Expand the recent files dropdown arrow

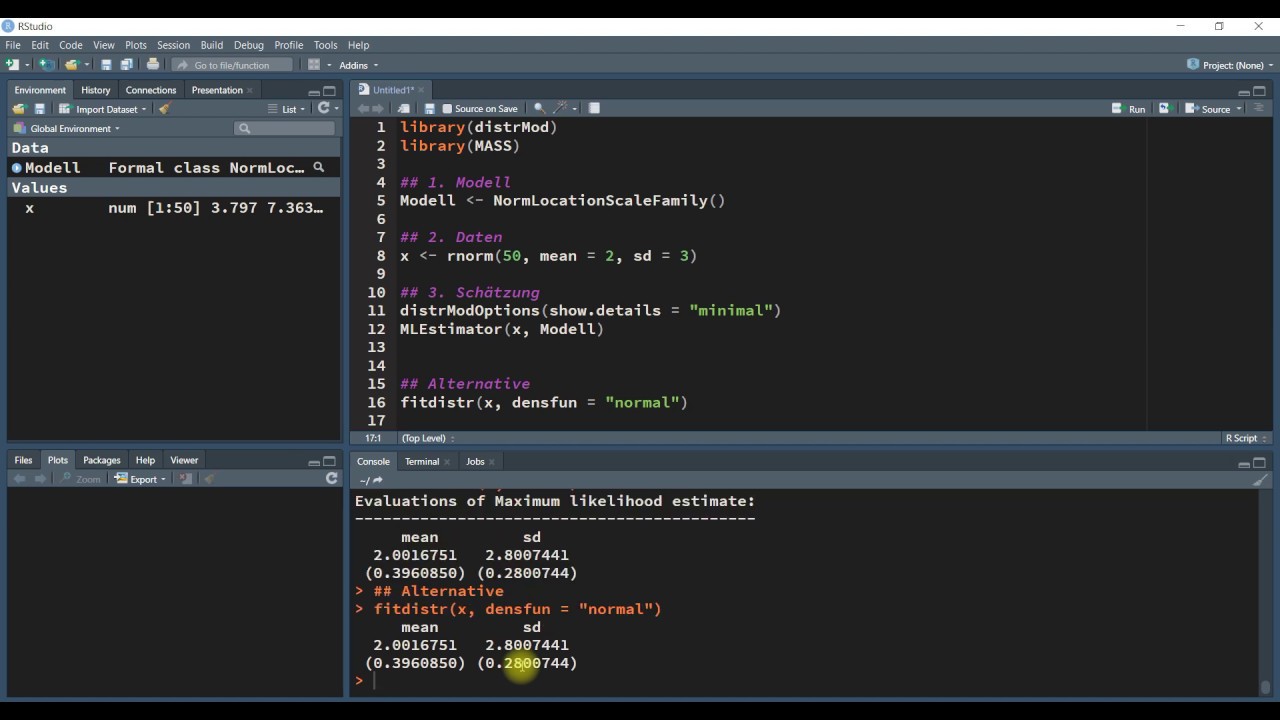click(85, 65)
